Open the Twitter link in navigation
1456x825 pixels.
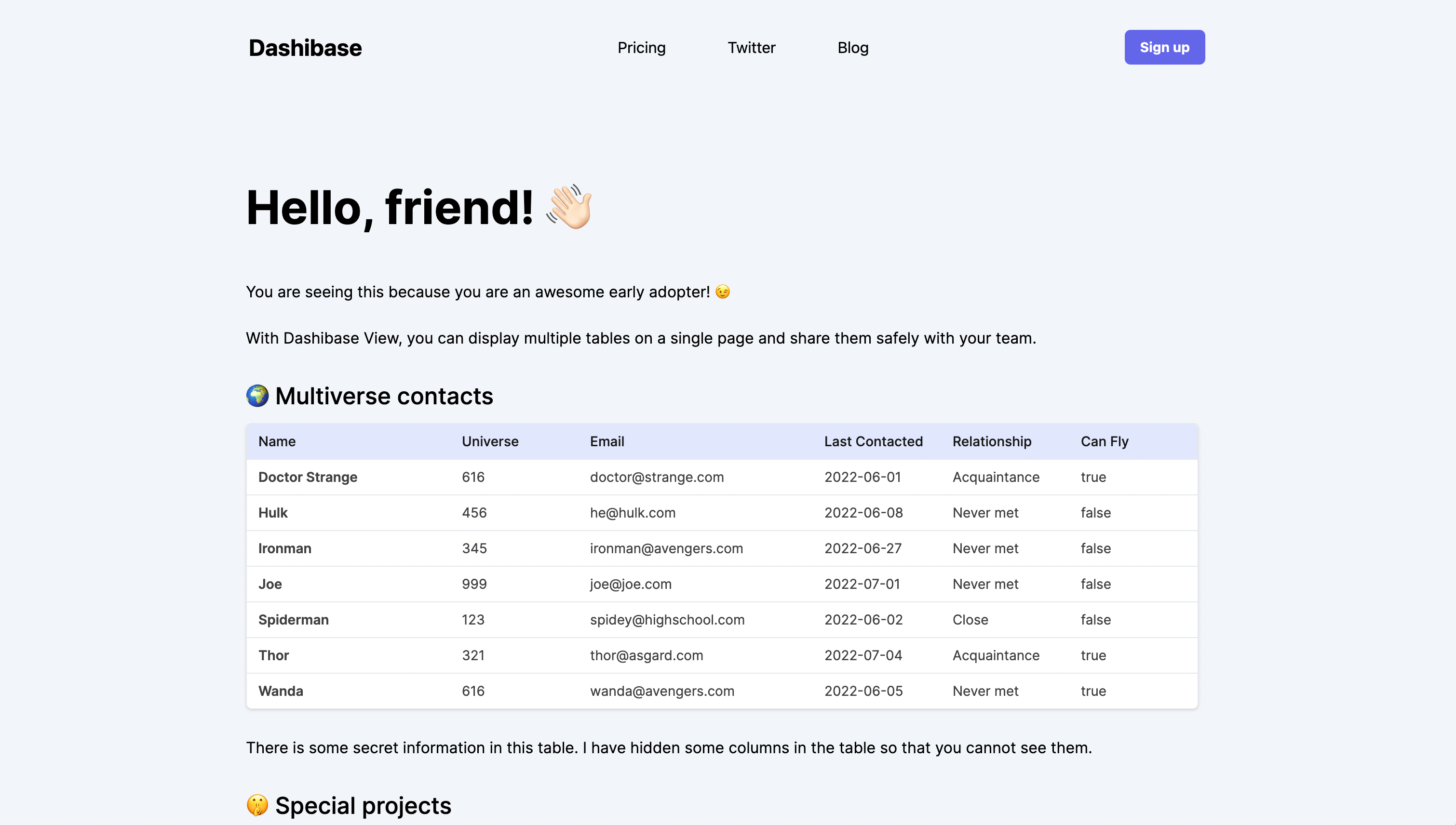click(x=752, y=48)
